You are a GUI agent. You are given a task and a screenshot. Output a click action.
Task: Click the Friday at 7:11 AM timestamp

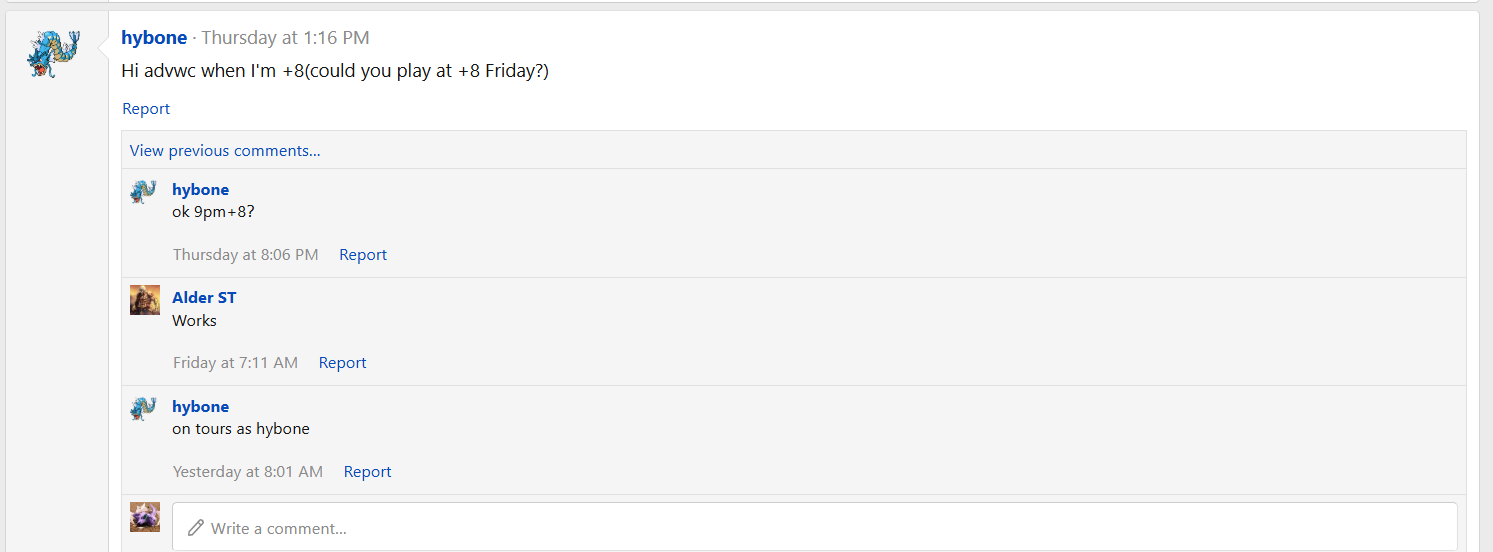click(235, 363)
